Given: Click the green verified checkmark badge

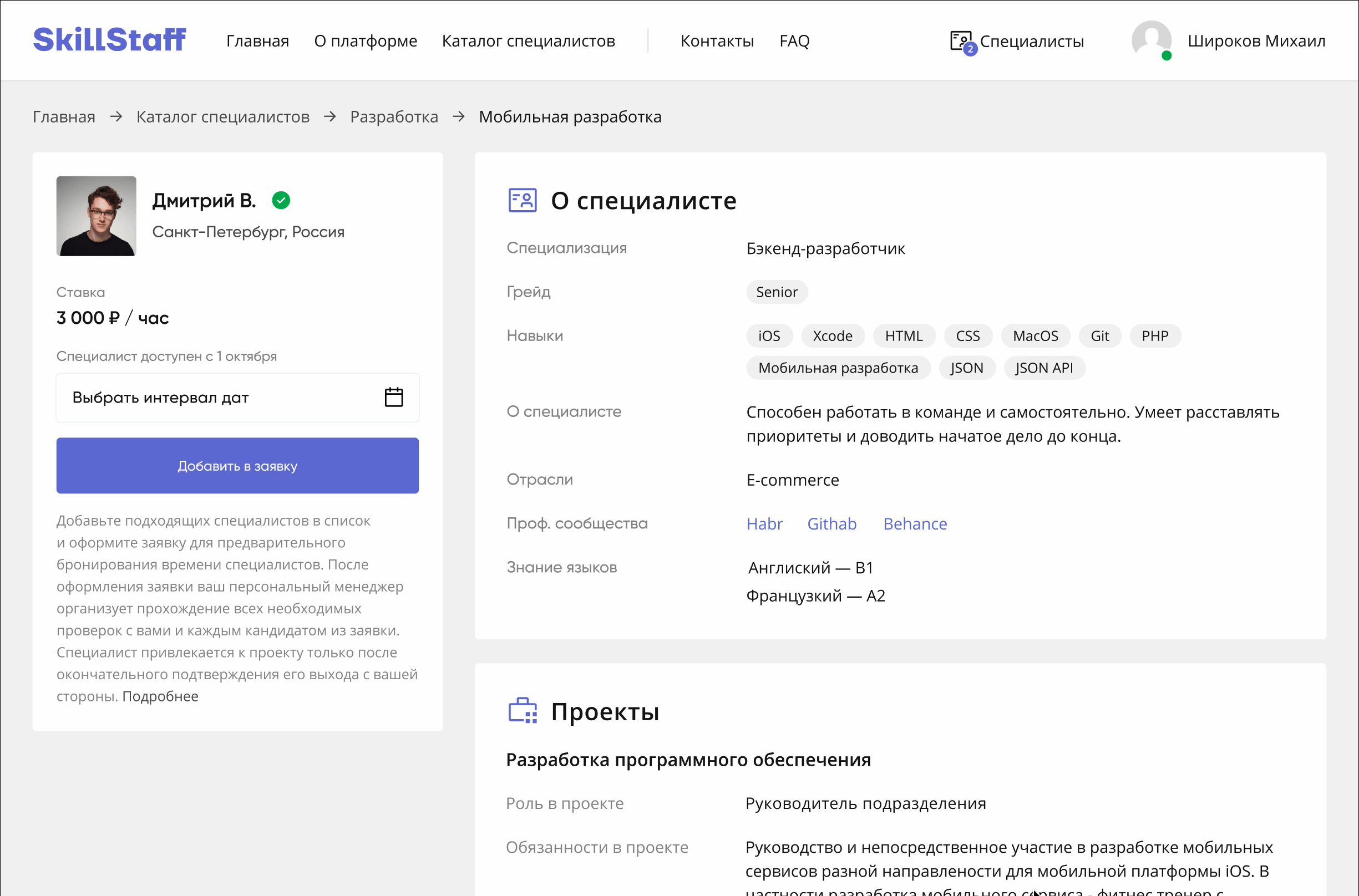Looking at the screenshot, I should [281, 201].
